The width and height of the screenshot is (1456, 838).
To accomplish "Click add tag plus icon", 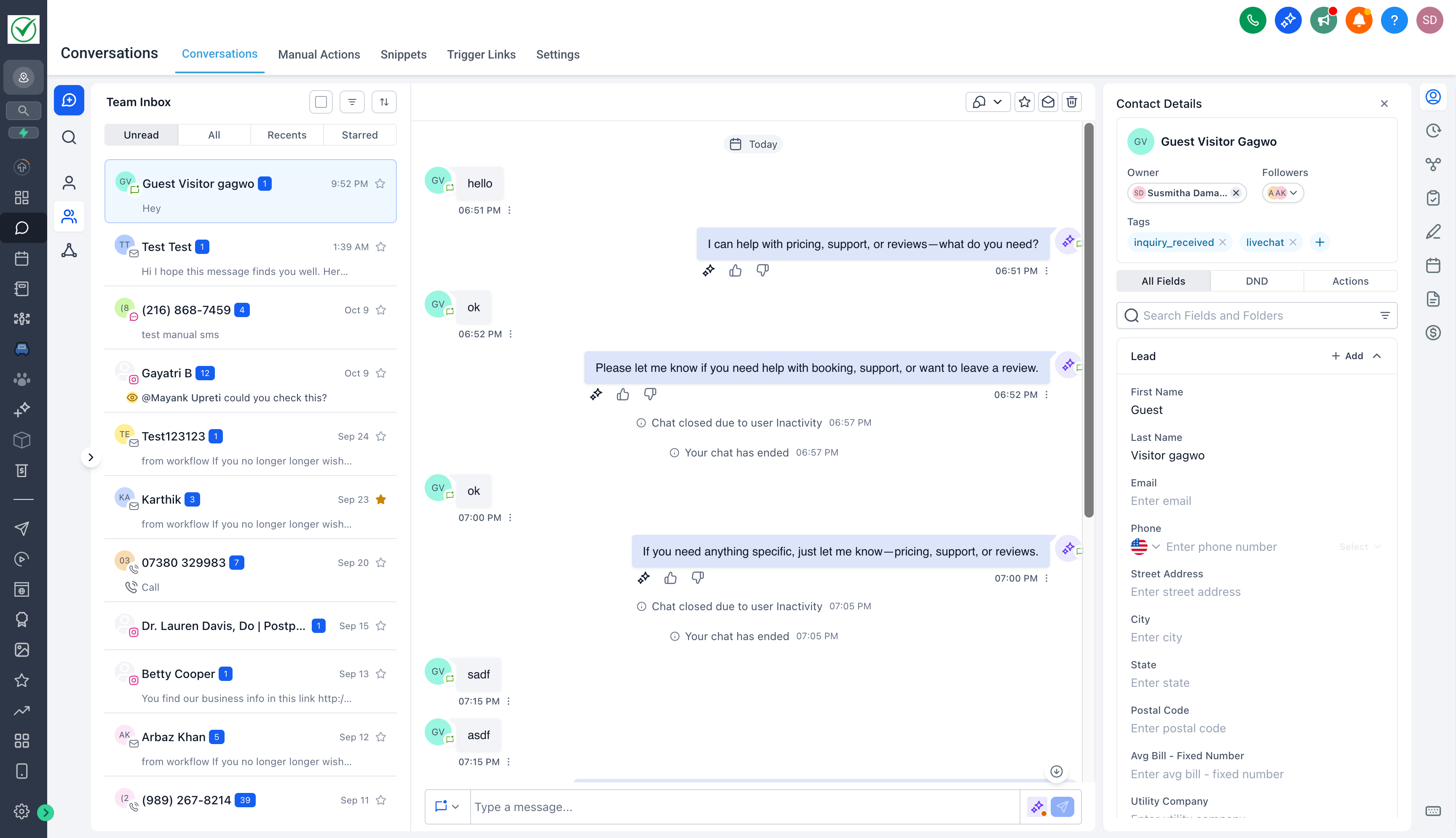I will click(1319, 242).
